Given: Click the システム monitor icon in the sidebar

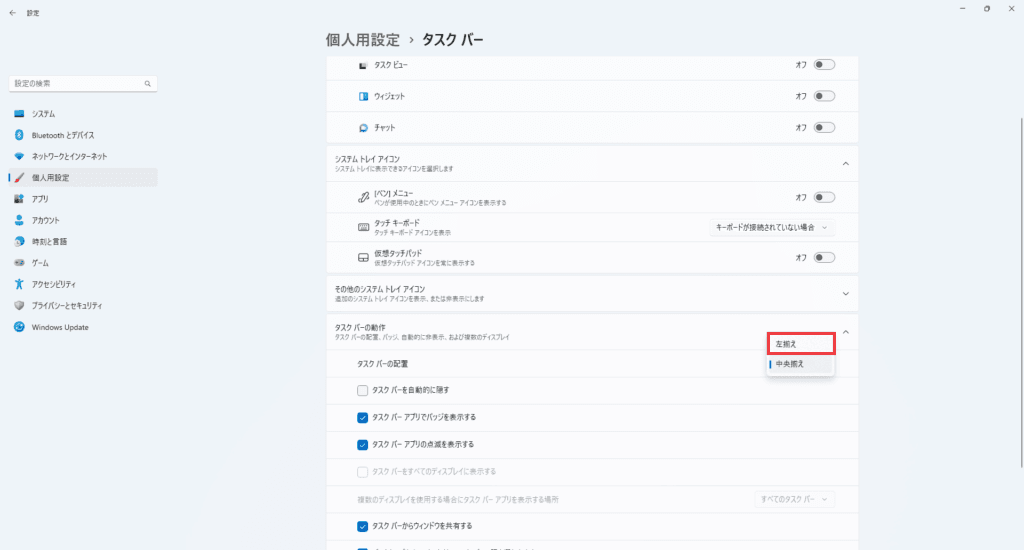Looking at the screenshot, I should point(19,114).
